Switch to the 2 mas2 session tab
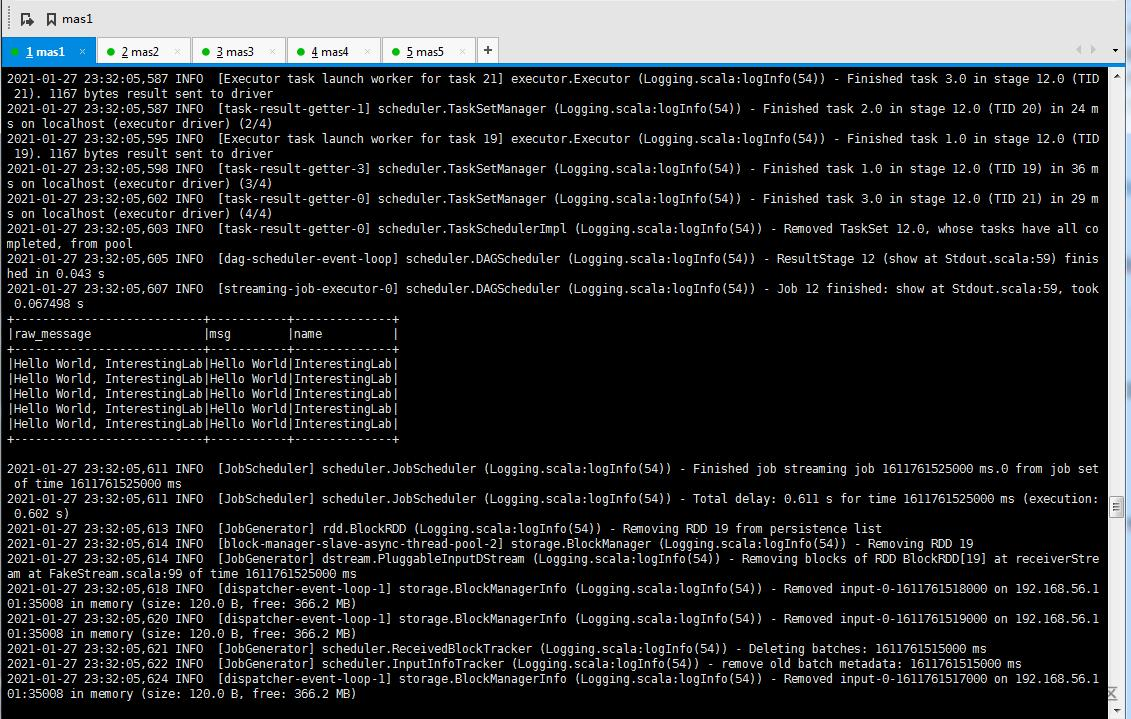The image size is (1131, 719). tap(144, 51)
